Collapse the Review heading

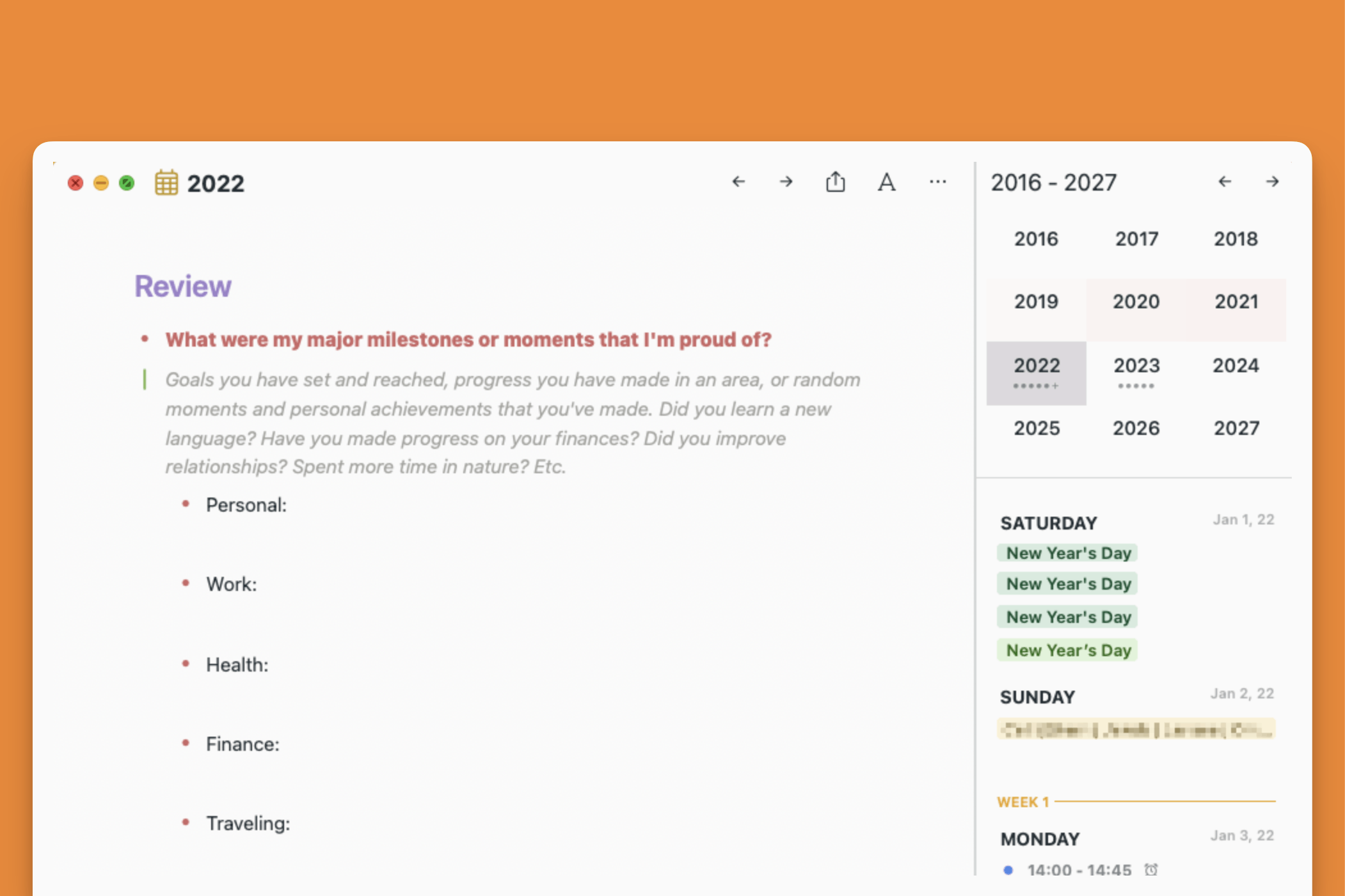click(182, 286)
